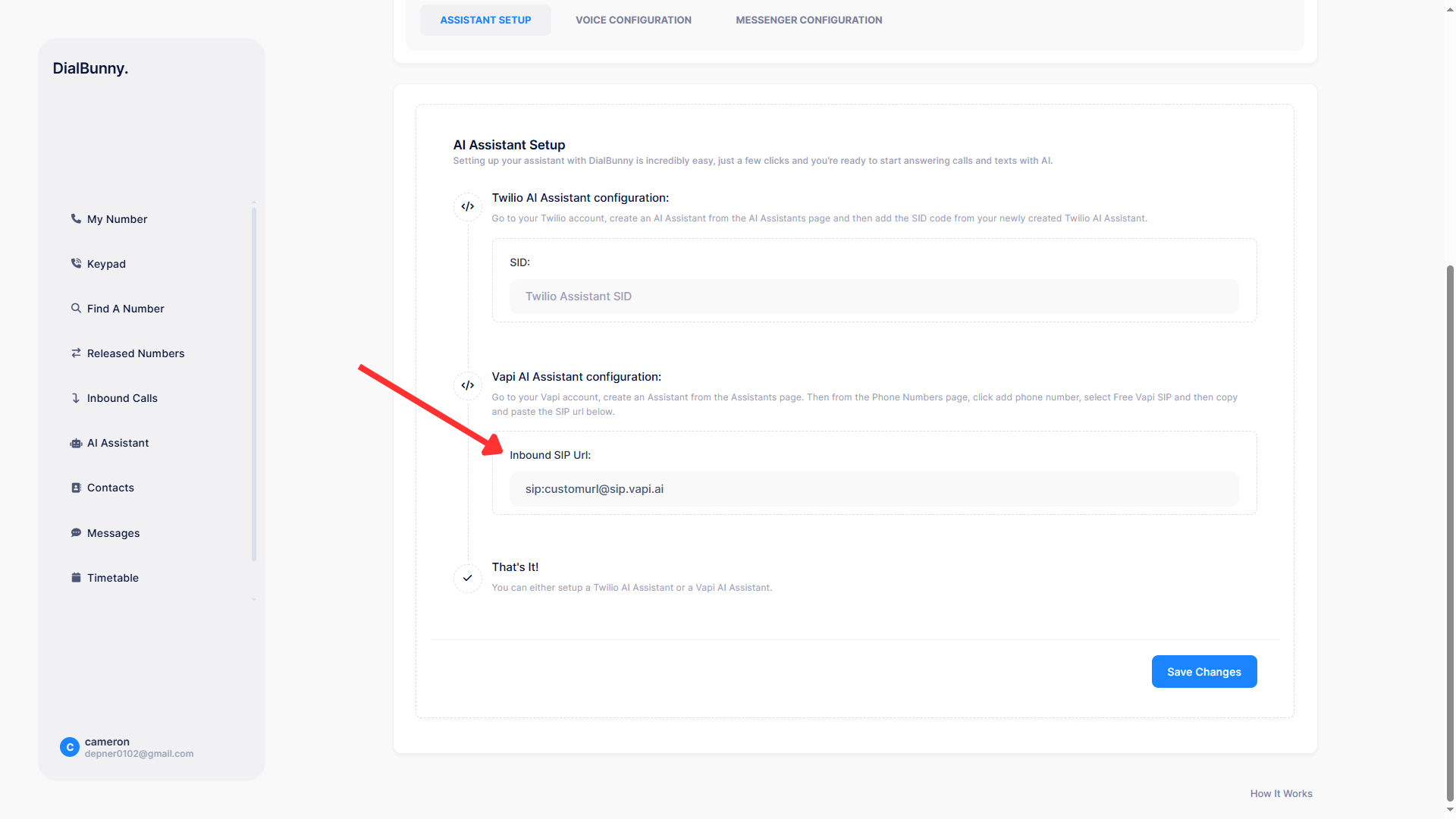Select the My Number phone icon
Screen dimensions: 1456x819
tap(76, 218)
